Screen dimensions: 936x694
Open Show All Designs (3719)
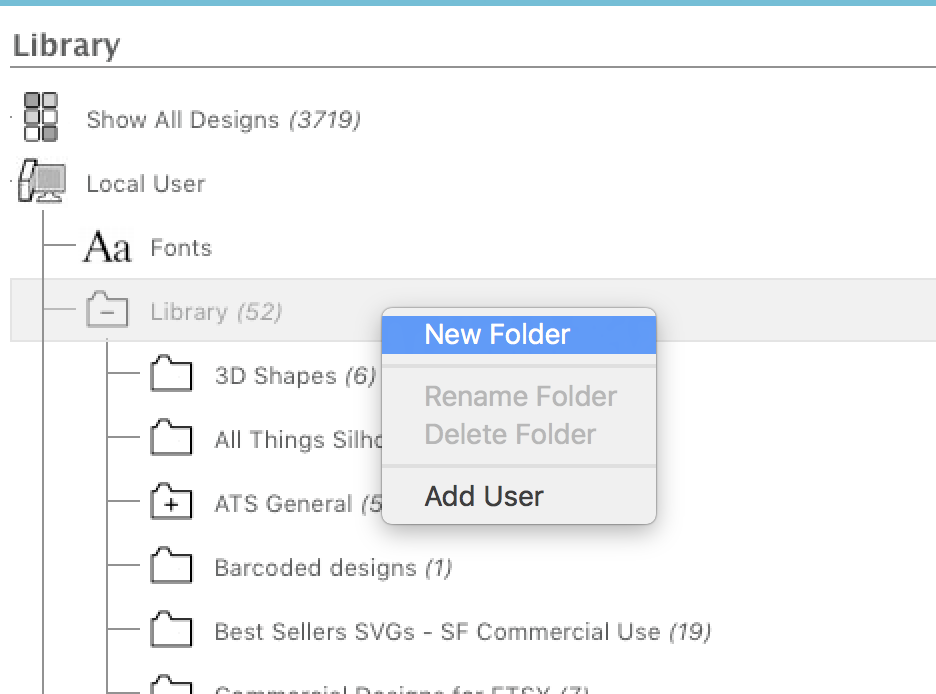(x=223, y=119)
